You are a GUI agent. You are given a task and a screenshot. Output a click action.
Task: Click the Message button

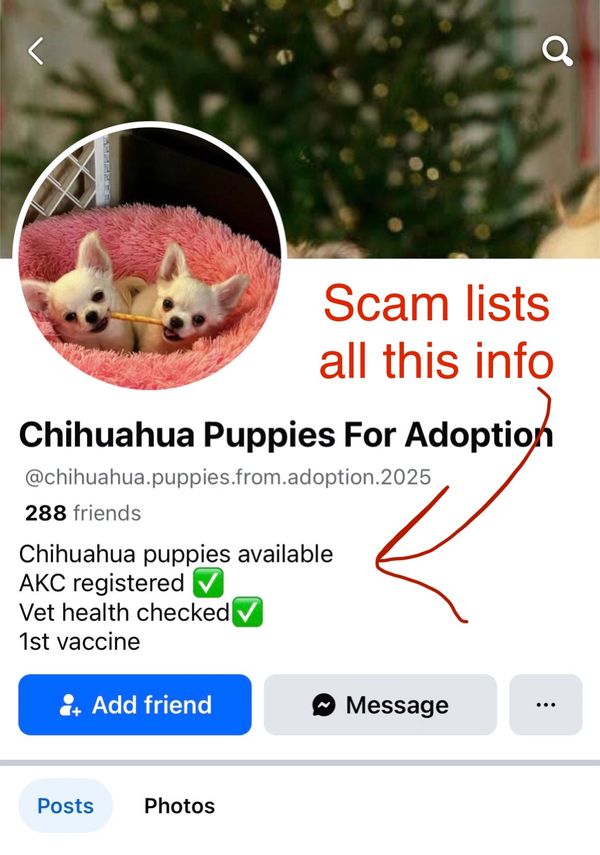click(x=380, y=705)
